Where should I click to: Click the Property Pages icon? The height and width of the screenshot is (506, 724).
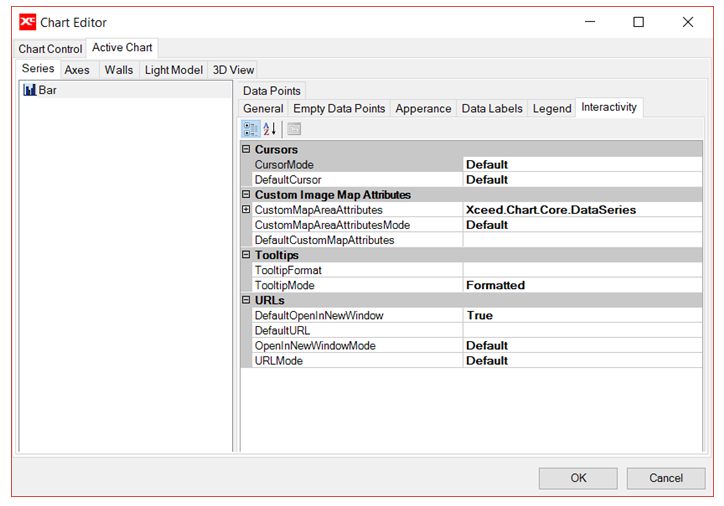294,129
